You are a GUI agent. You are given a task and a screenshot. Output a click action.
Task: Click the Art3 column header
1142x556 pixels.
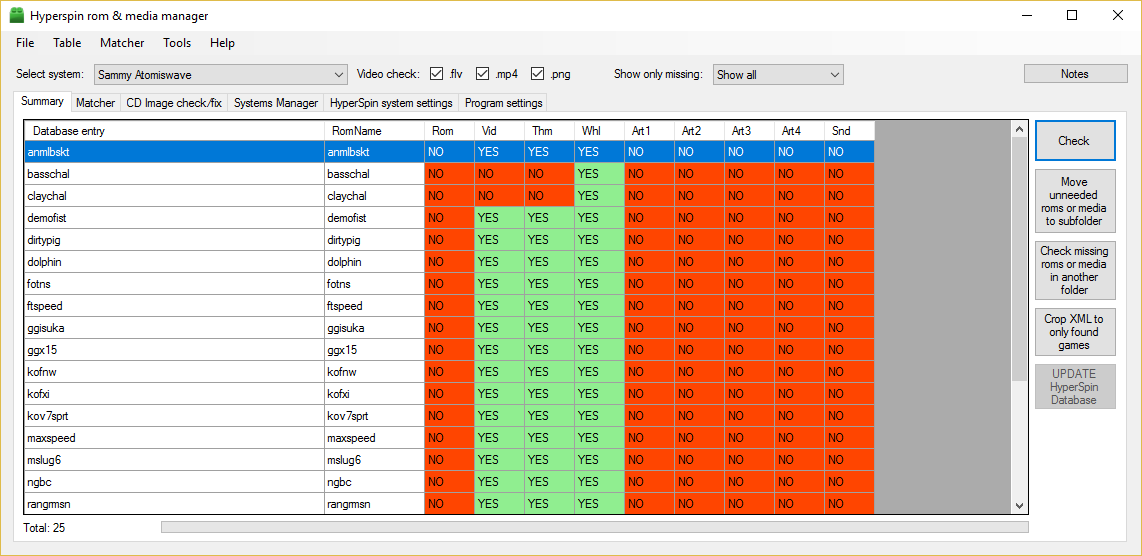[x=749, y=130]
